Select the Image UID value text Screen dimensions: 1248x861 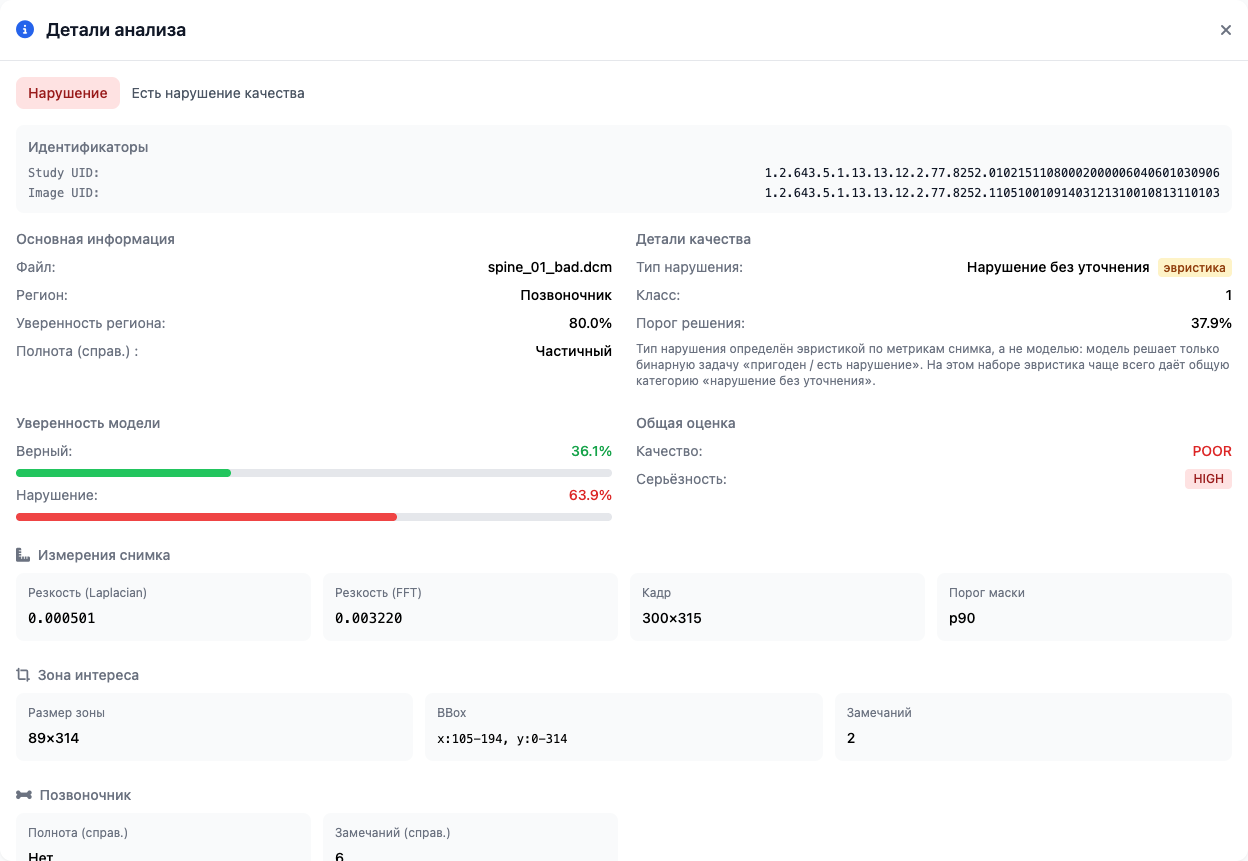click(992, 193)
